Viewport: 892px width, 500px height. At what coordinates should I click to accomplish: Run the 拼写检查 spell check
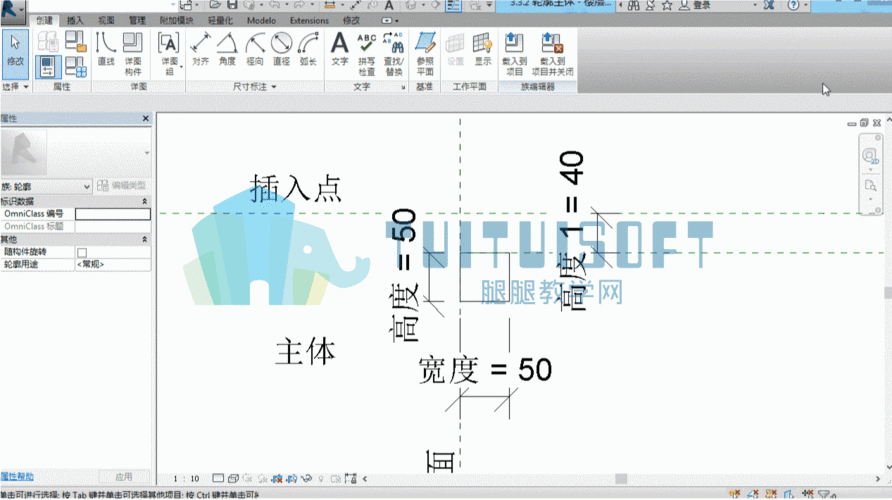point(366,53)
